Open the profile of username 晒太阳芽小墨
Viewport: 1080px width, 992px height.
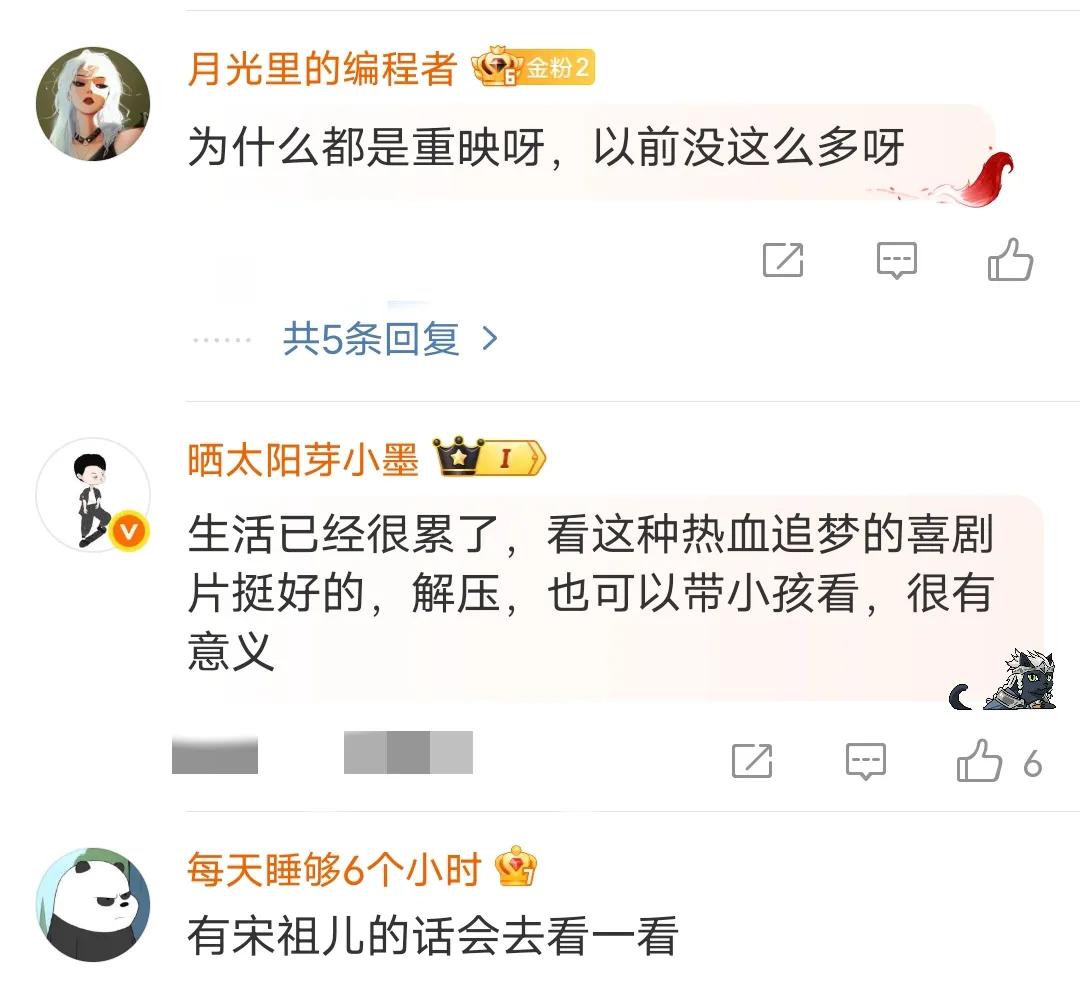point(302,459)
